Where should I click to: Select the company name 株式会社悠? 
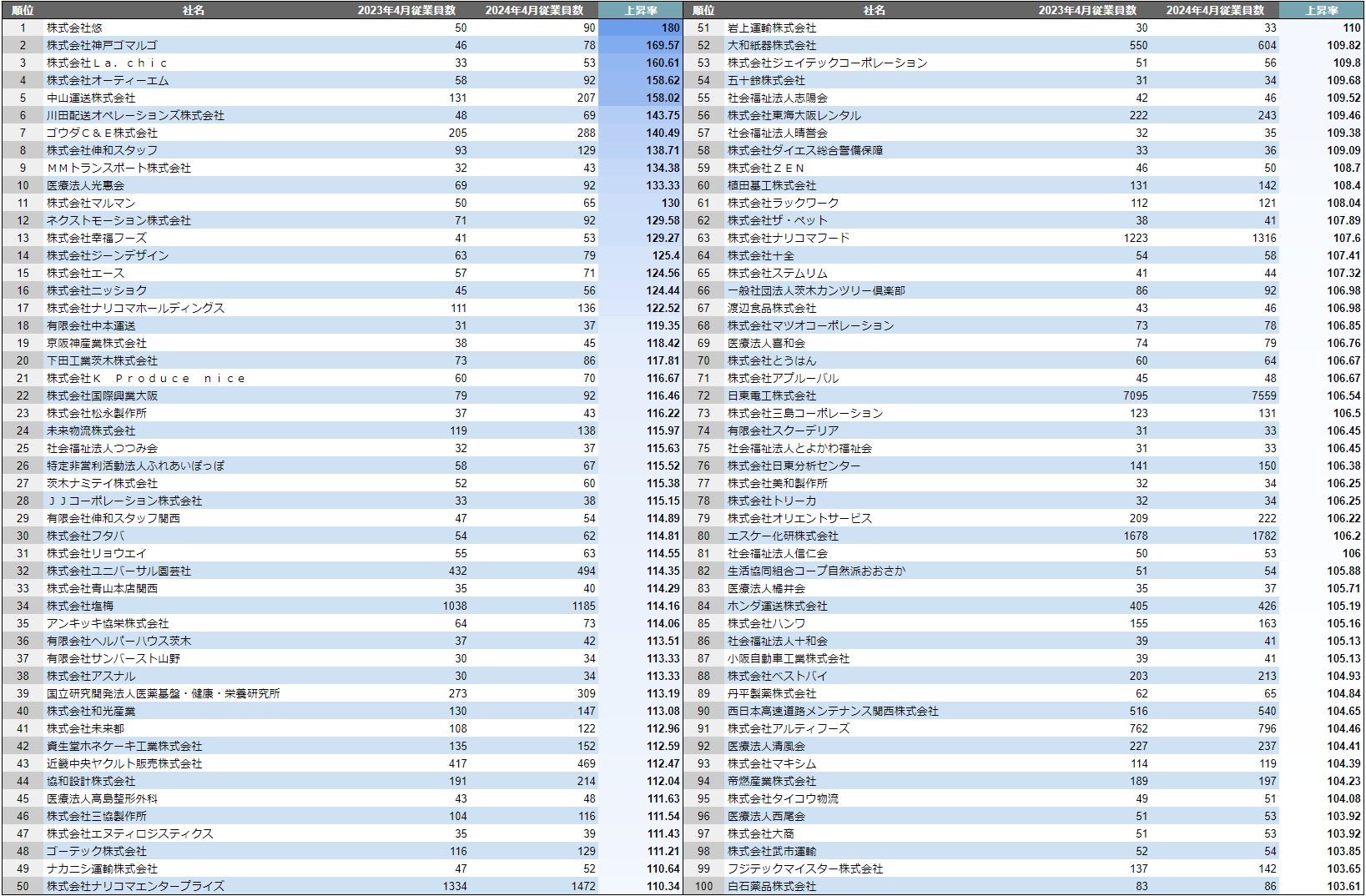74,28
